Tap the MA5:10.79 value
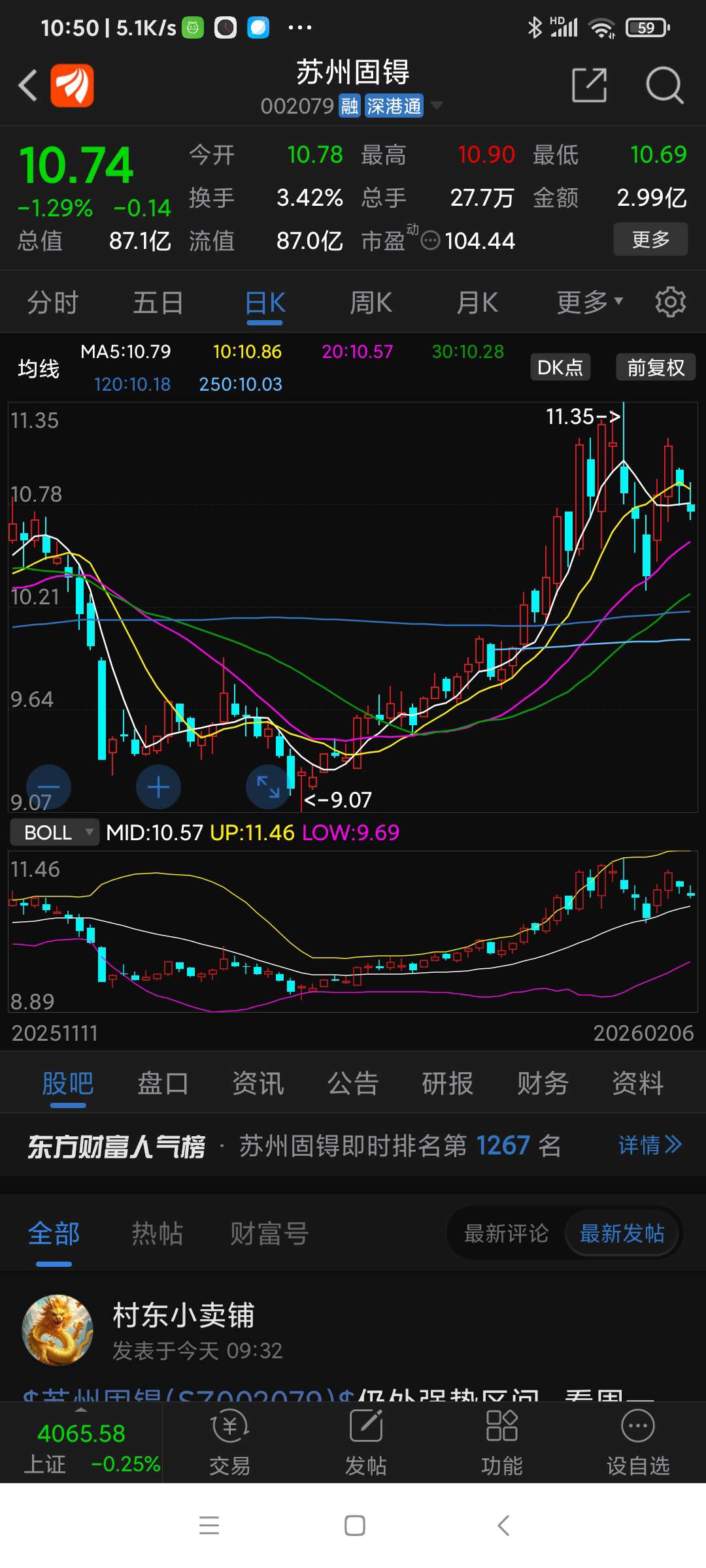 point(126,351)
